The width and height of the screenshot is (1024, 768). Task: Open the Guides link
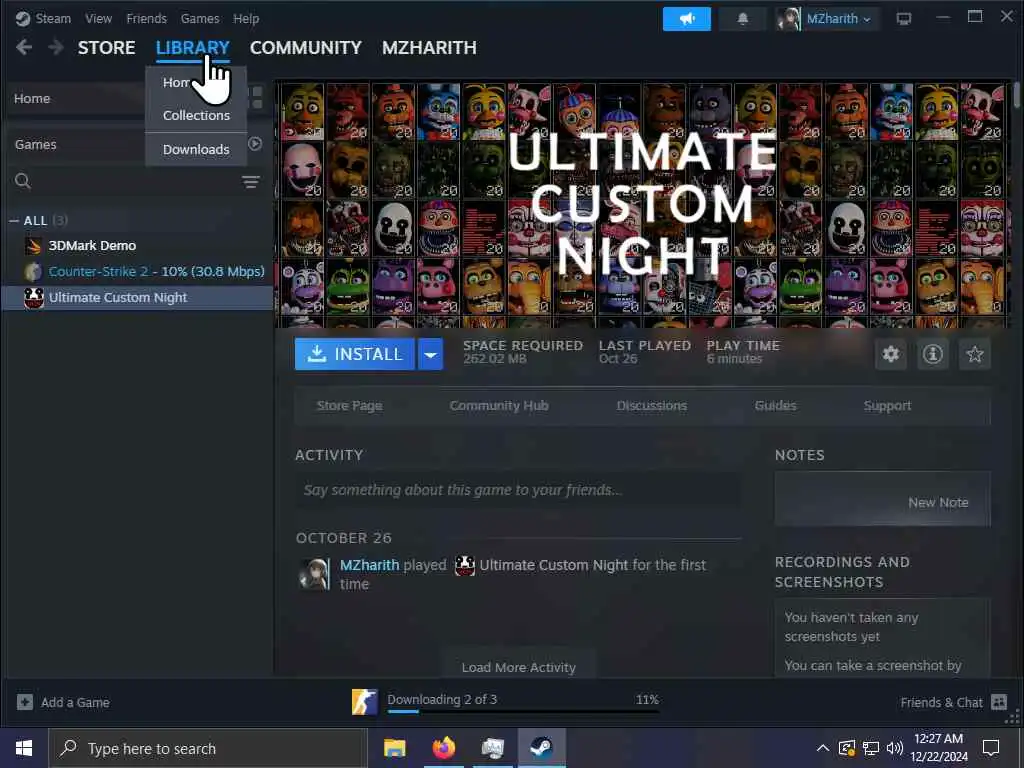click(775, 406)
